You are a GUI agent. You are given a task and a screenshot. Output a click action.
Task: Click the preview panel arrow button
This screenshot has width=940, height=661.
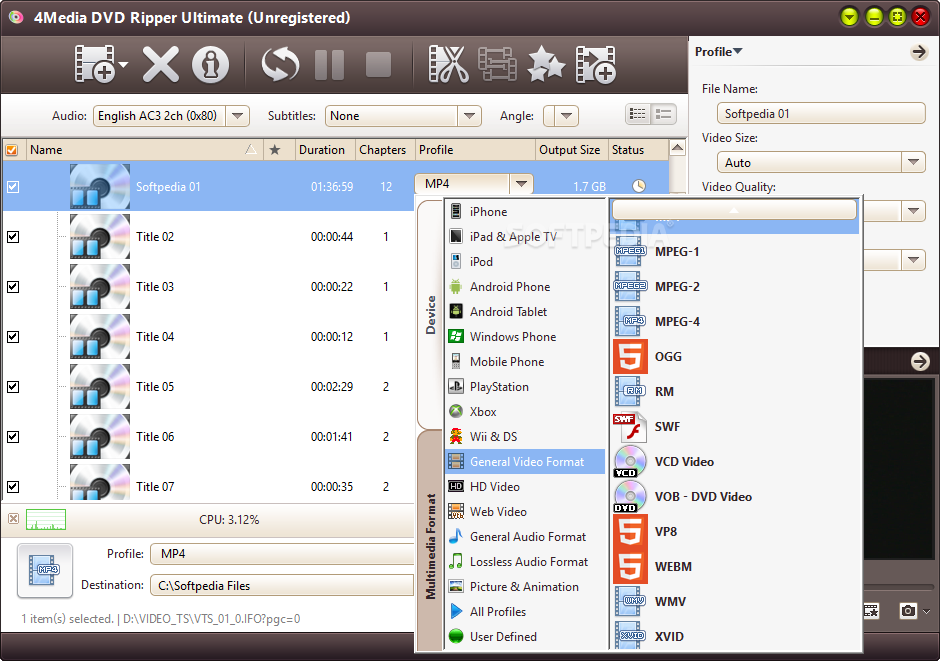(920, 361)
